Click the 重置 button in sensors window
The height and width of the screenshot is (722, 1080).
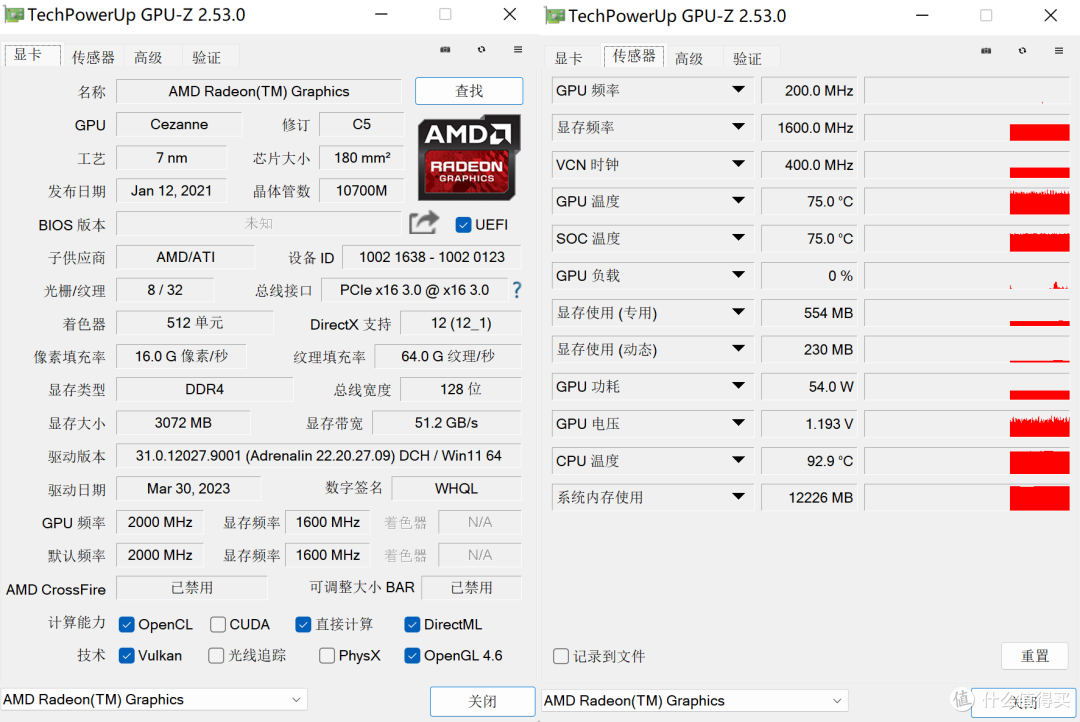[x=1035, y=656]
